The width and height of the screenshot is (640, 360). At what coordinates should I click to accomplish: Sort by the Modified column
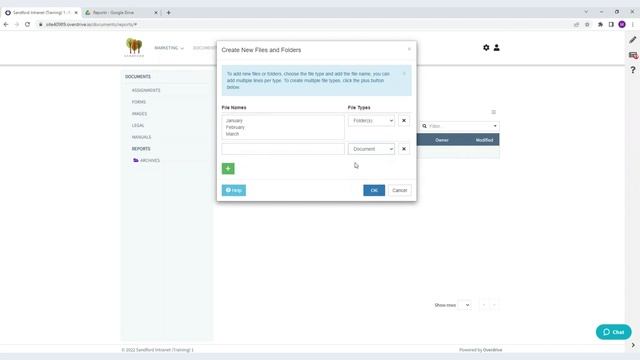tap(484, 140)
